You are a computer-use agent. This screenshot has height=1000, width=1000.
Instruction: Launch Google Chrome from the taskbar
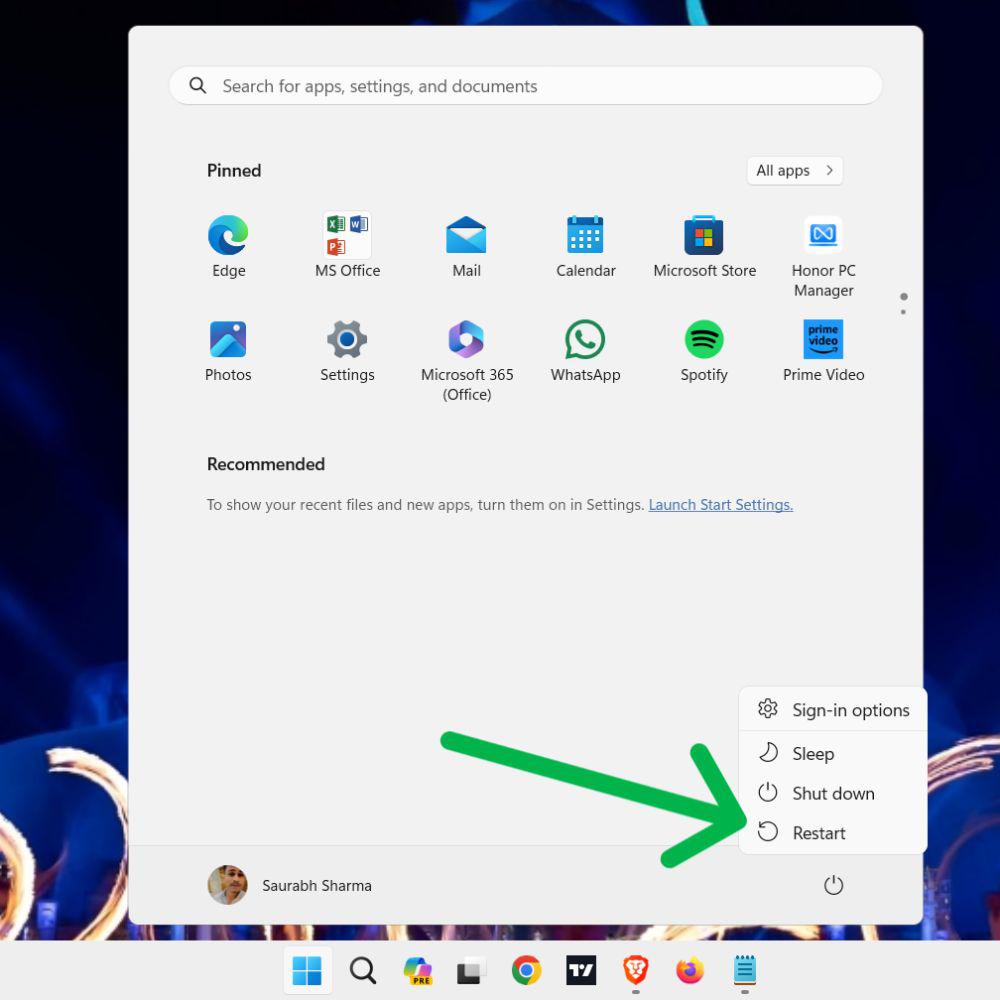pos(526,971)
